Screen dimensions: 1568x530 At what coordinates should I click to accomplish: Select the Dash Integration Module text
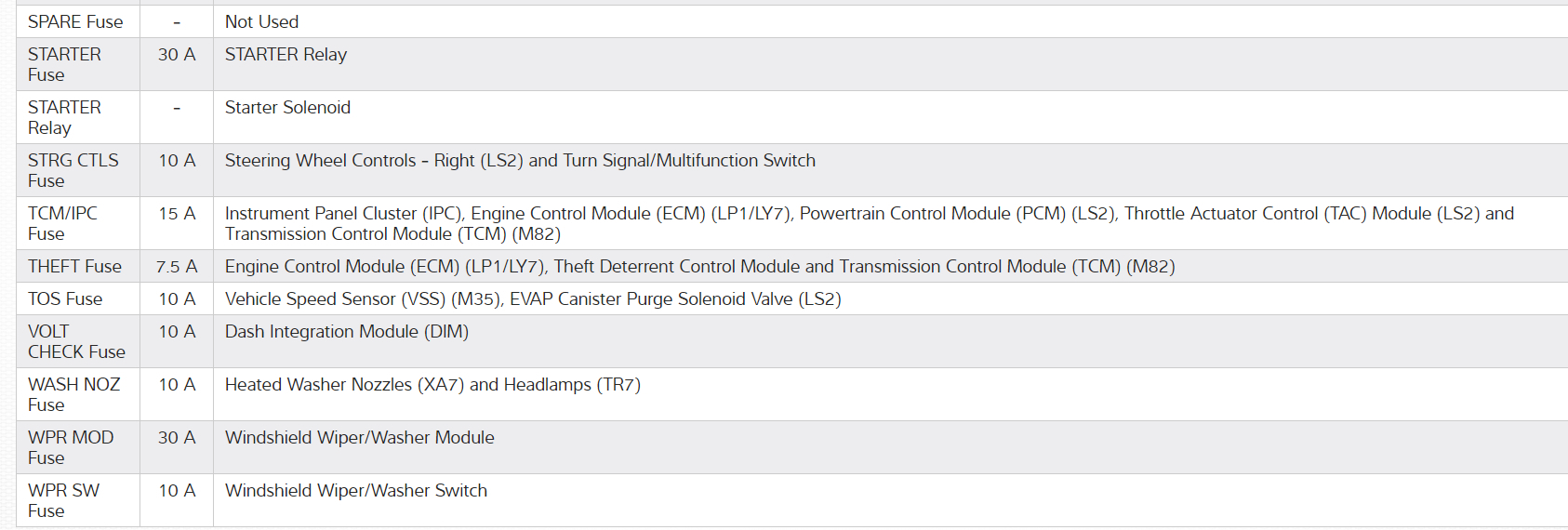pos(347,332)
